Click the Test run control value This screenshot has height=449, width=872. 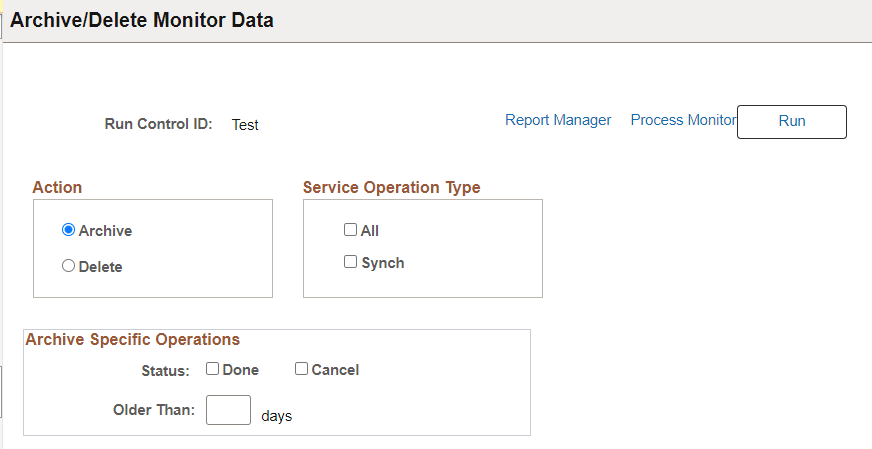(x=245, y=125)
